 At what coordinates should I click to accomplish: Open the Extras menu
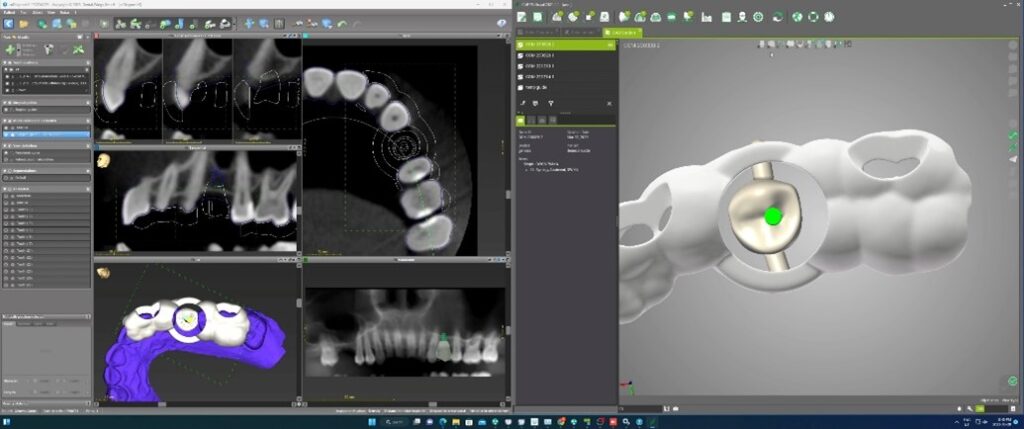click(x=66, y=12)
